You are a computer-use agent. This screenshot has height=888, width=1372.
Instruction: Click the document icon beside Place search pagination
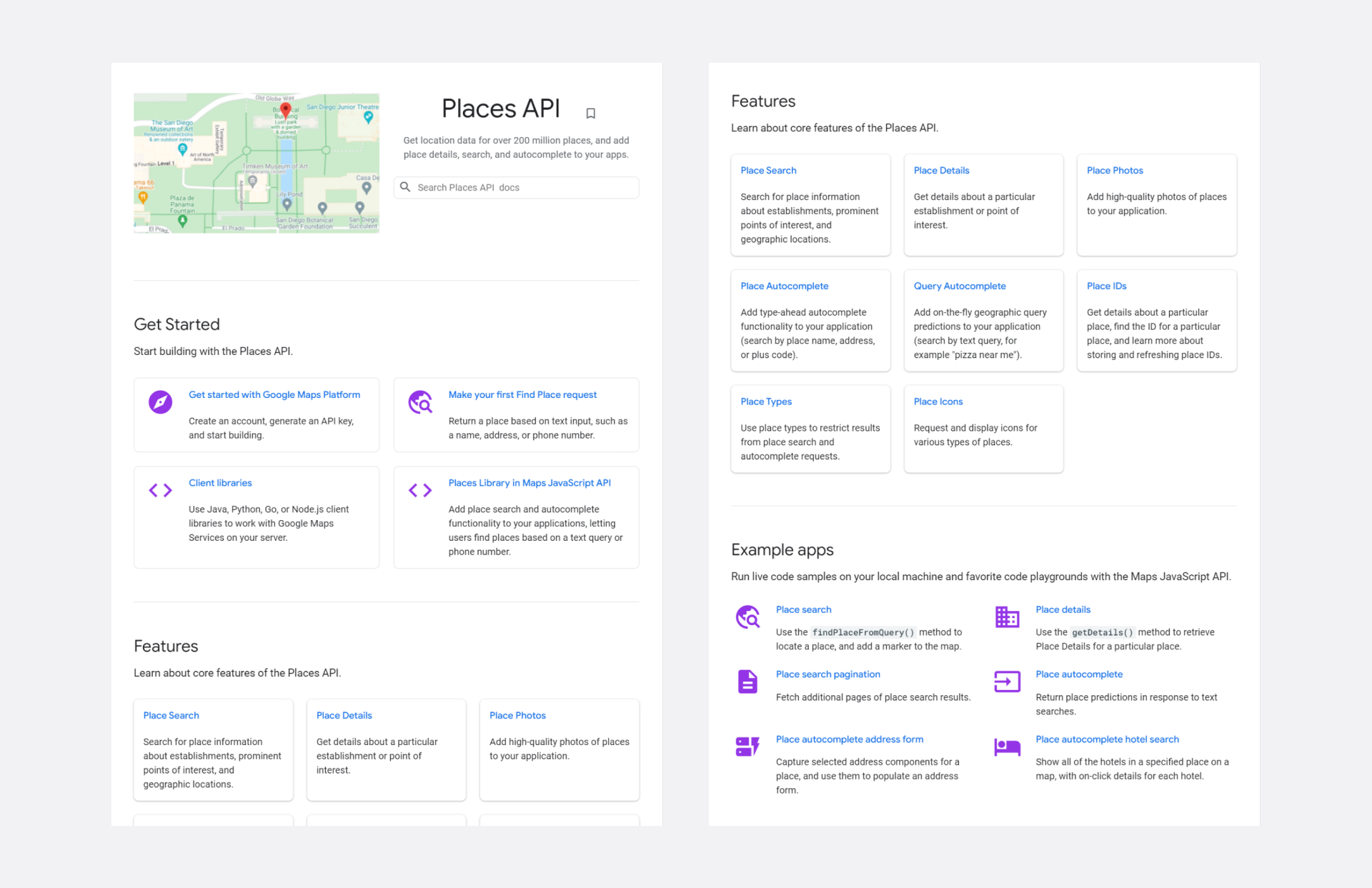point(747,682)
